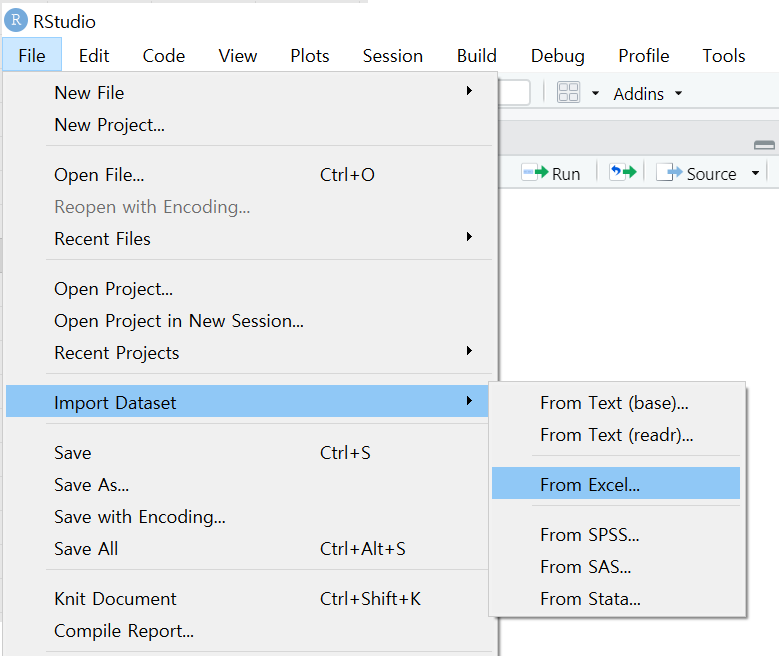Open the Plots menu
The image size is (779, 656).
310,55
